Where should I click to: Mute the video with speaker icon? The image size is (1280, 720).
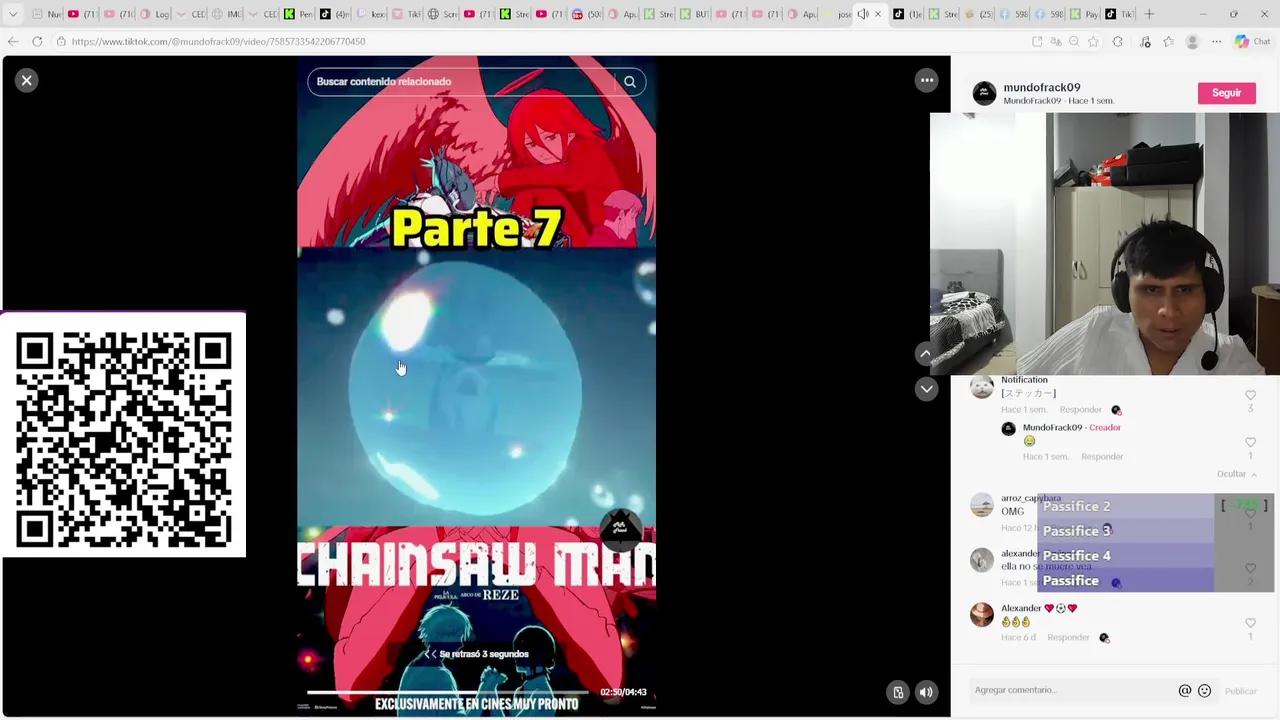[926, 692]
